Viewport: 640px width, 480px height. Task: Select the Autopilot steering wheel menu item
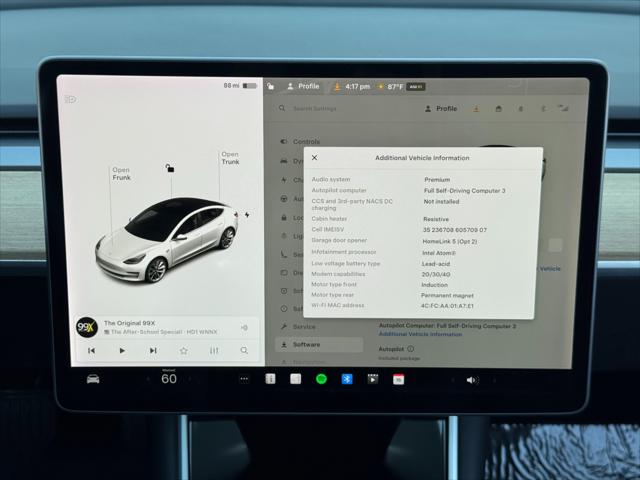[284, 199]
